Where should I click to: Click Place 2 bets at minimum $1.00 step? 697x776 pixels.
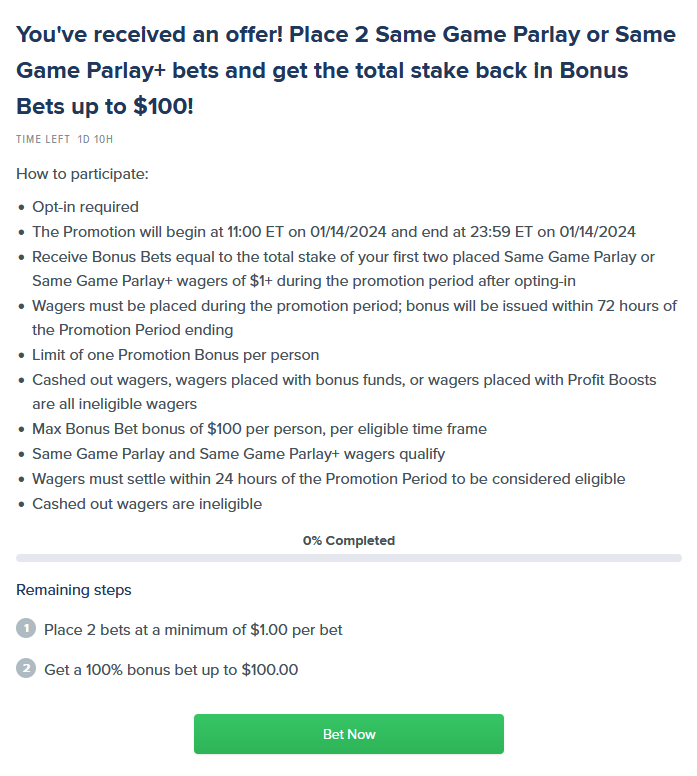coord(193,630)
